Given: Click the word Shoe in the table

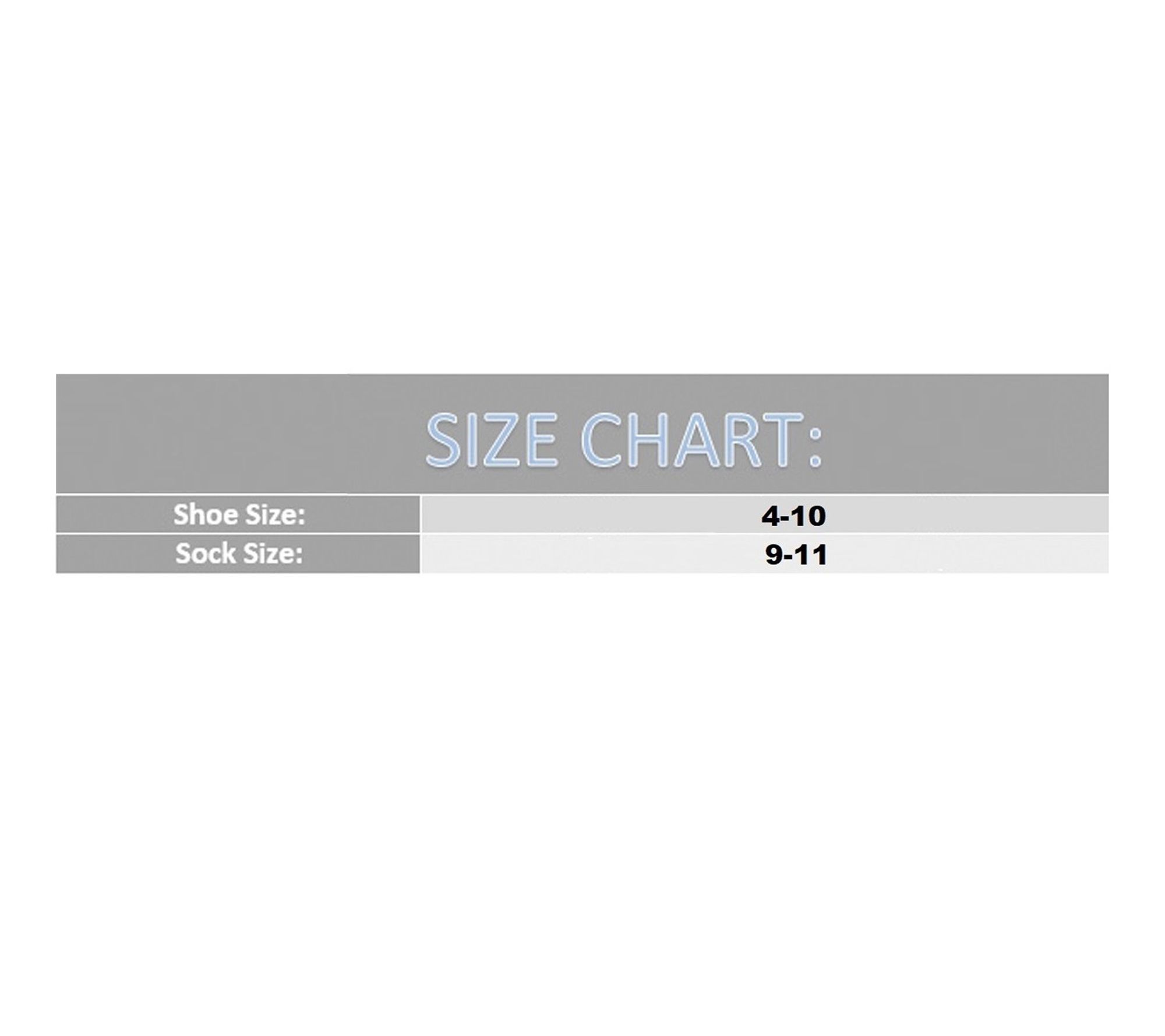Looking at the screenshot, I should 205,515.
